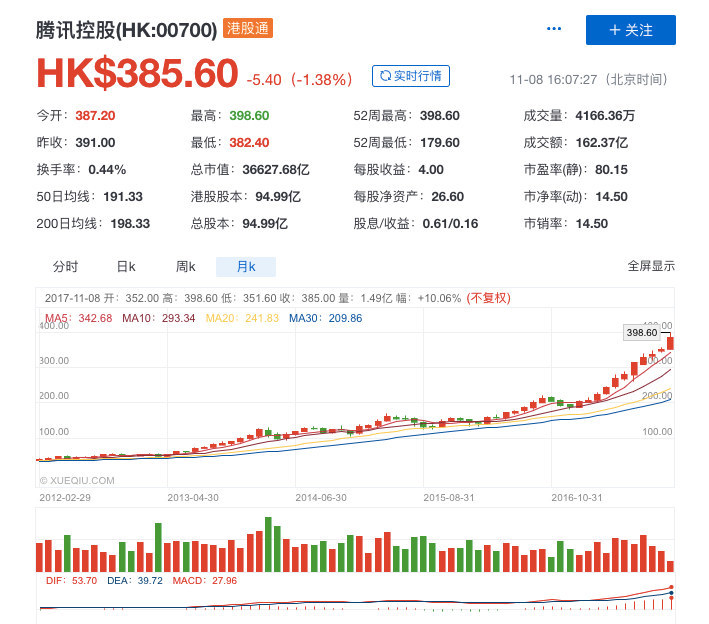Image resolution: width=709 pixels, height=624 pixels.
Task: Click the 腾讯控股(HK:00700) stock title
Action: pyautogui.click(x=127, y=30)
